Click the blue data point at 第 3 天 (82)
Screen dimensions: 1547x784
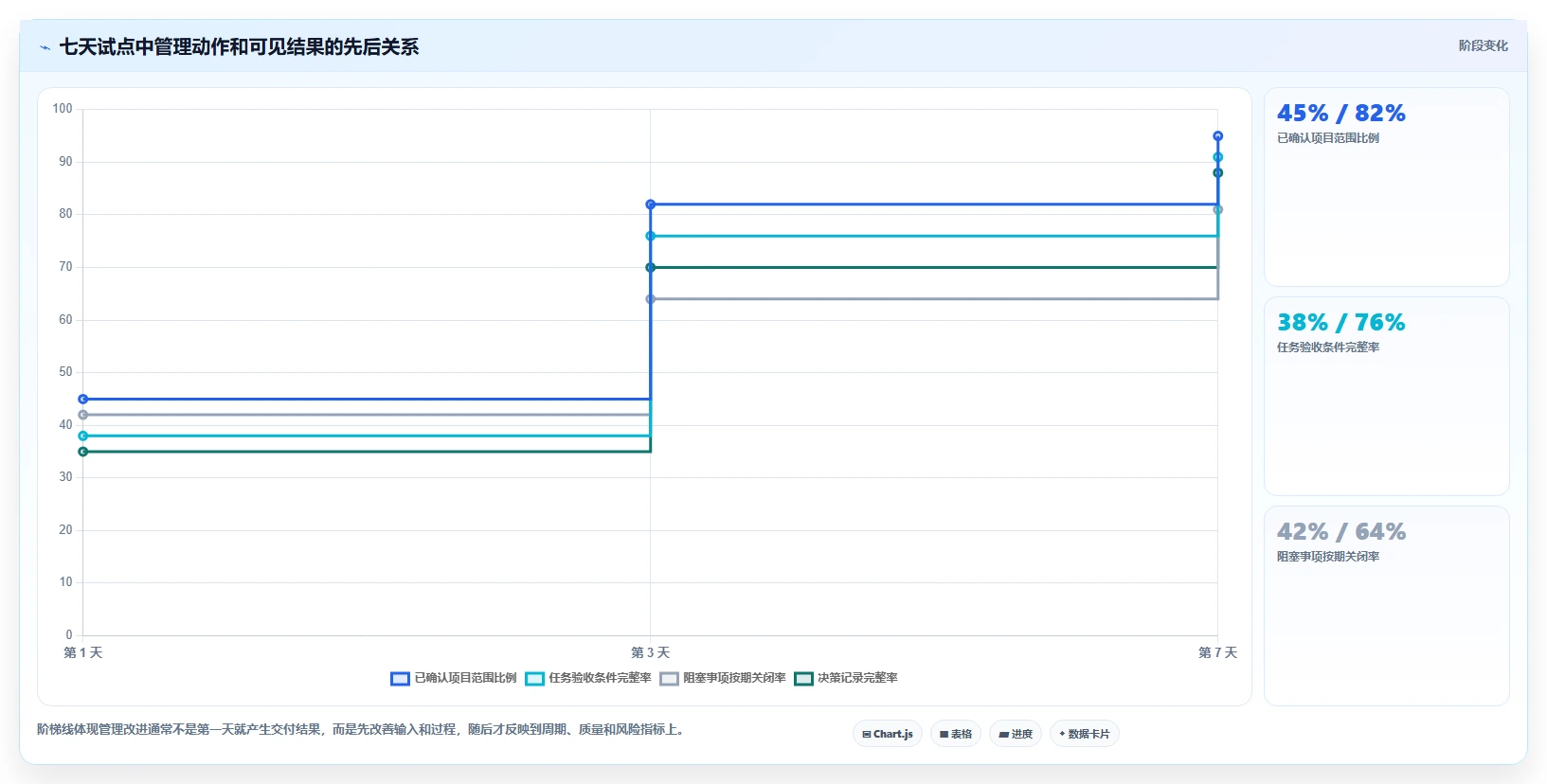click(650, 205)
